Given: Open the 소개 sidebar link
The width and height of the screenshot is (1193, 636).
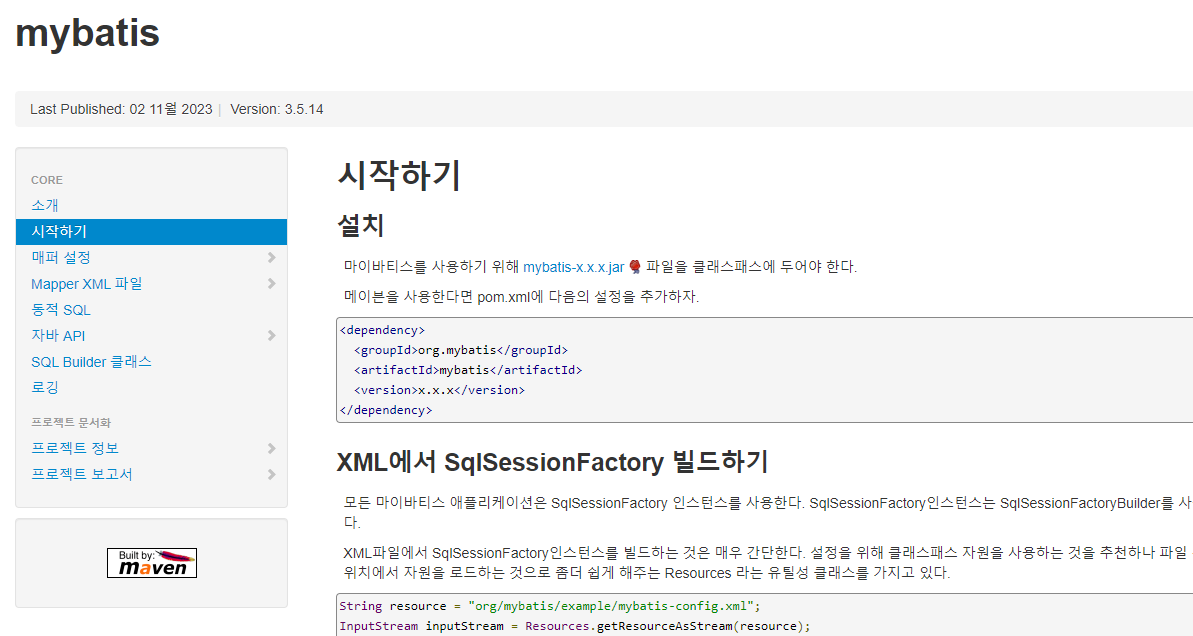Looking at the screenshot, I should click(x=45, y=205).
